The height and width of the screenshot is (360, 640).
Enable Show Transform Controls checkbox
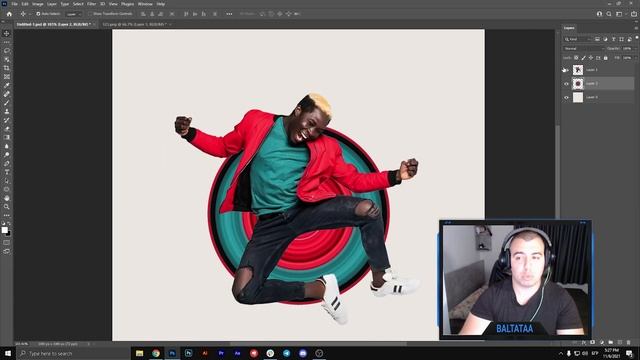click(x=90, y=14)
